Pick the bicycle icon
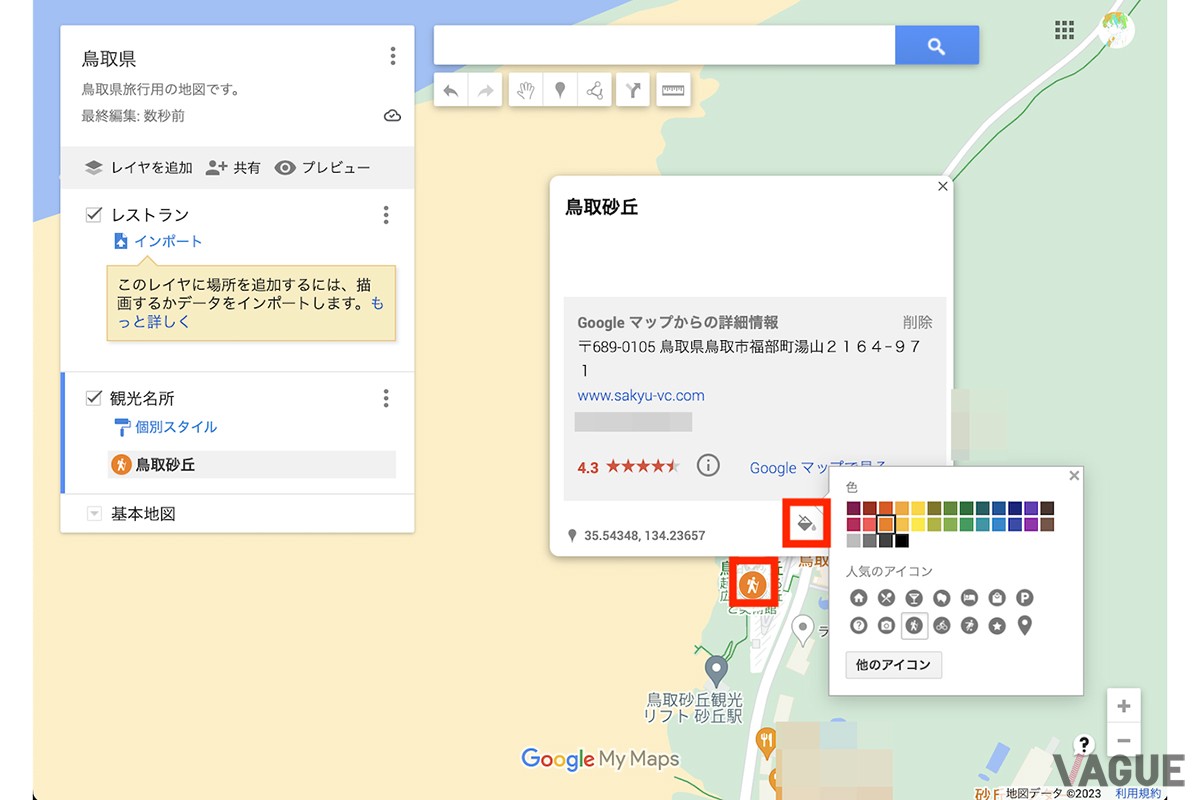Viewport: 1200px width, 800px height. click(941, 626)
